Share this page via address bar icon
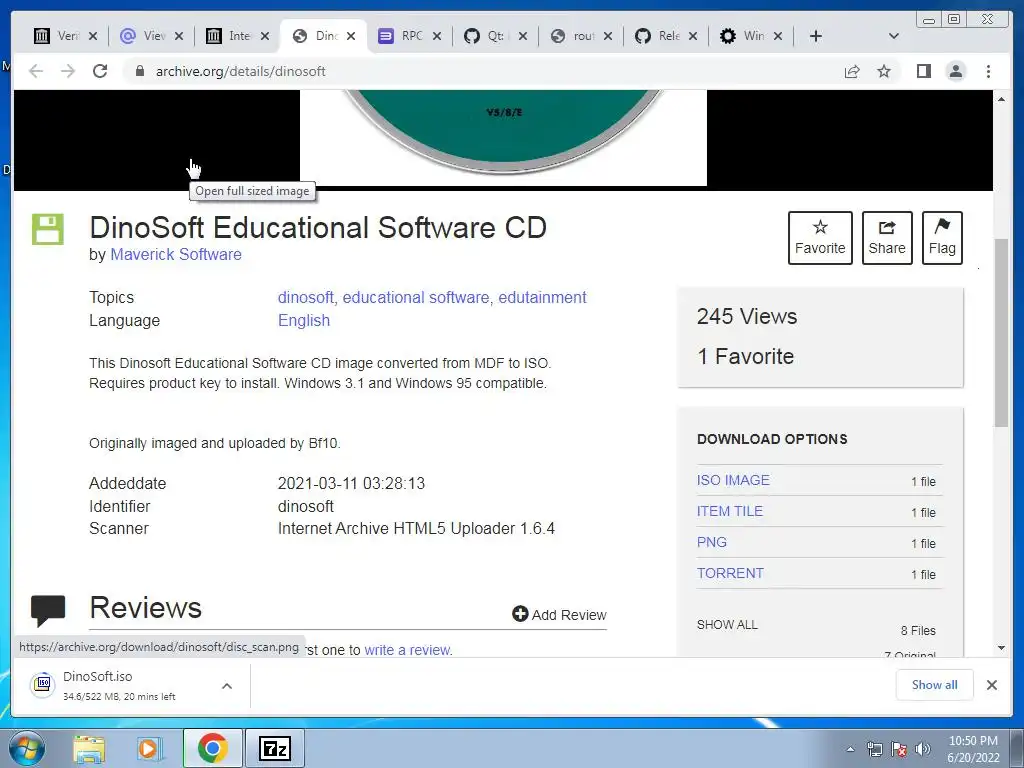This screenshot has height=768, width=1024. 852,71
